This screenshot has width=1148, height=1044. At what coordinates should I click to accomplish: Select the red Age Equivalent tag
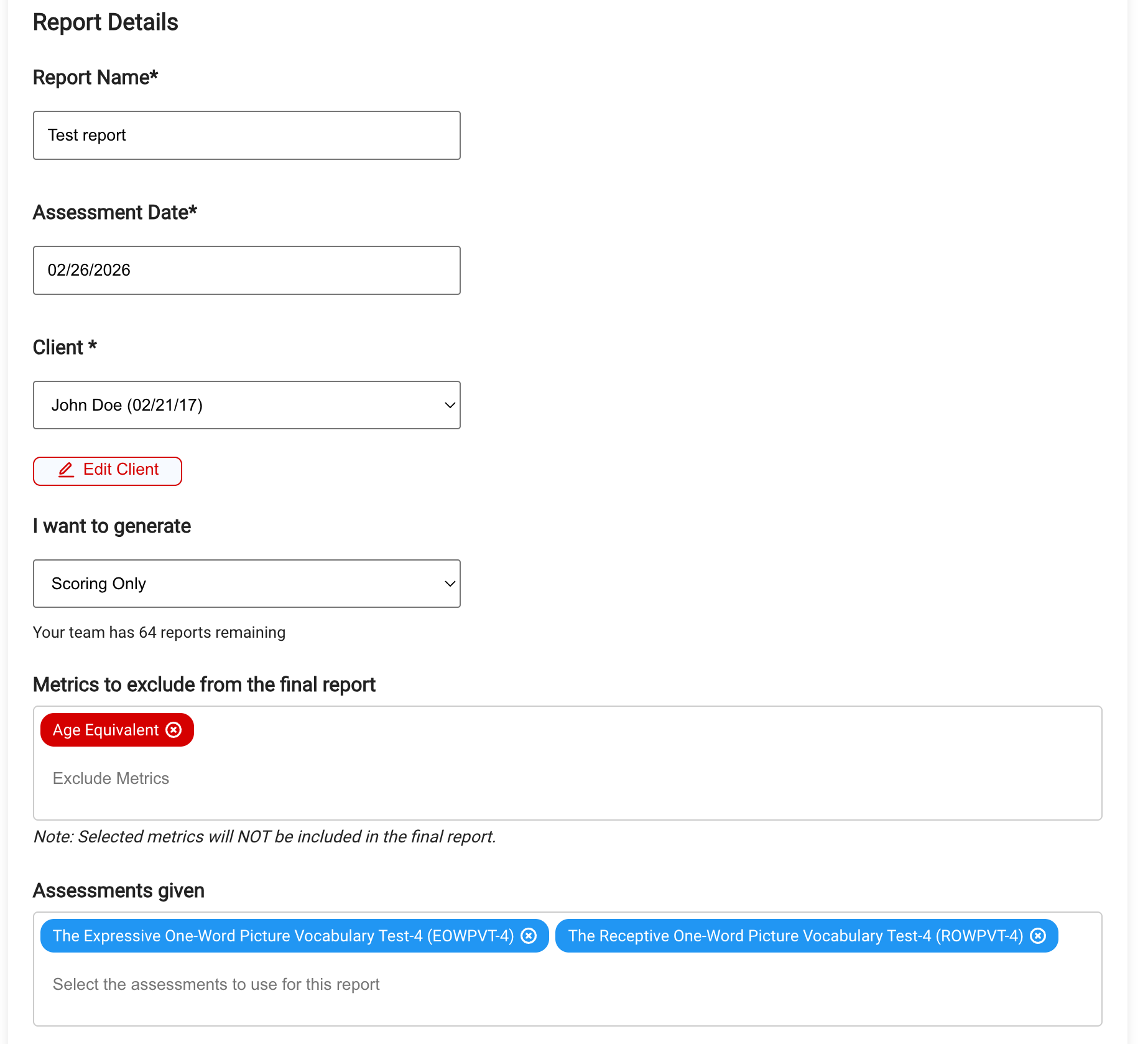click(106, 730)
